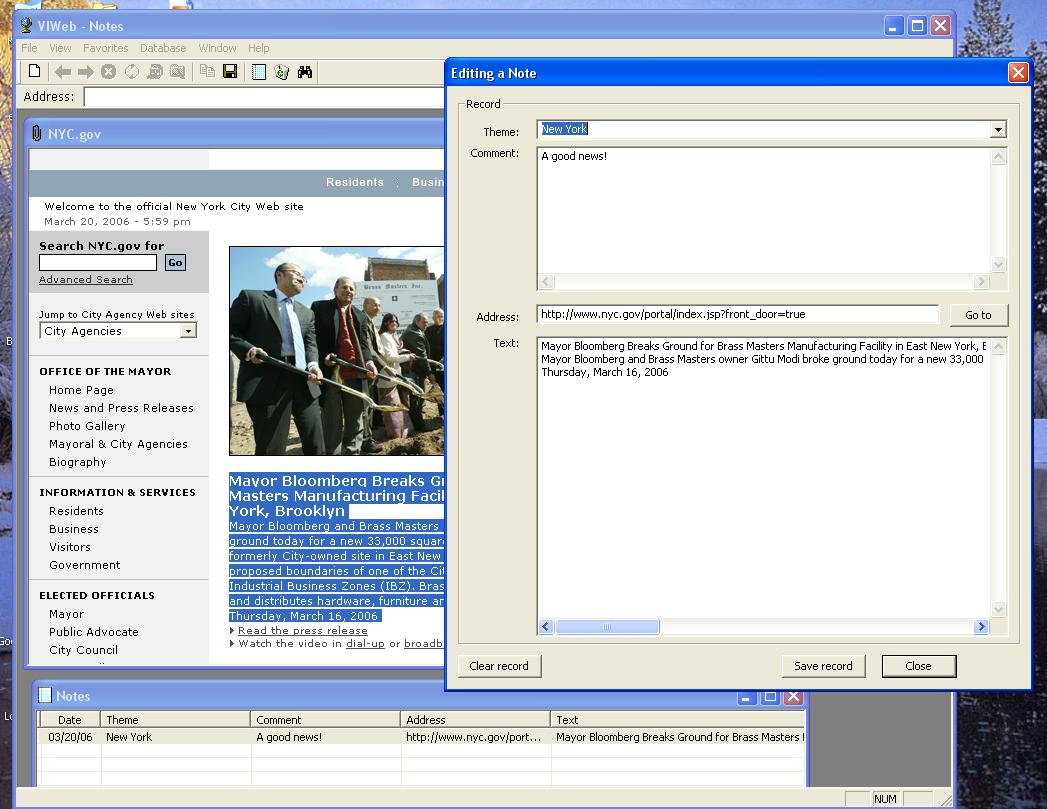
Task: Click the Save record button
Action: coord(823,666)
